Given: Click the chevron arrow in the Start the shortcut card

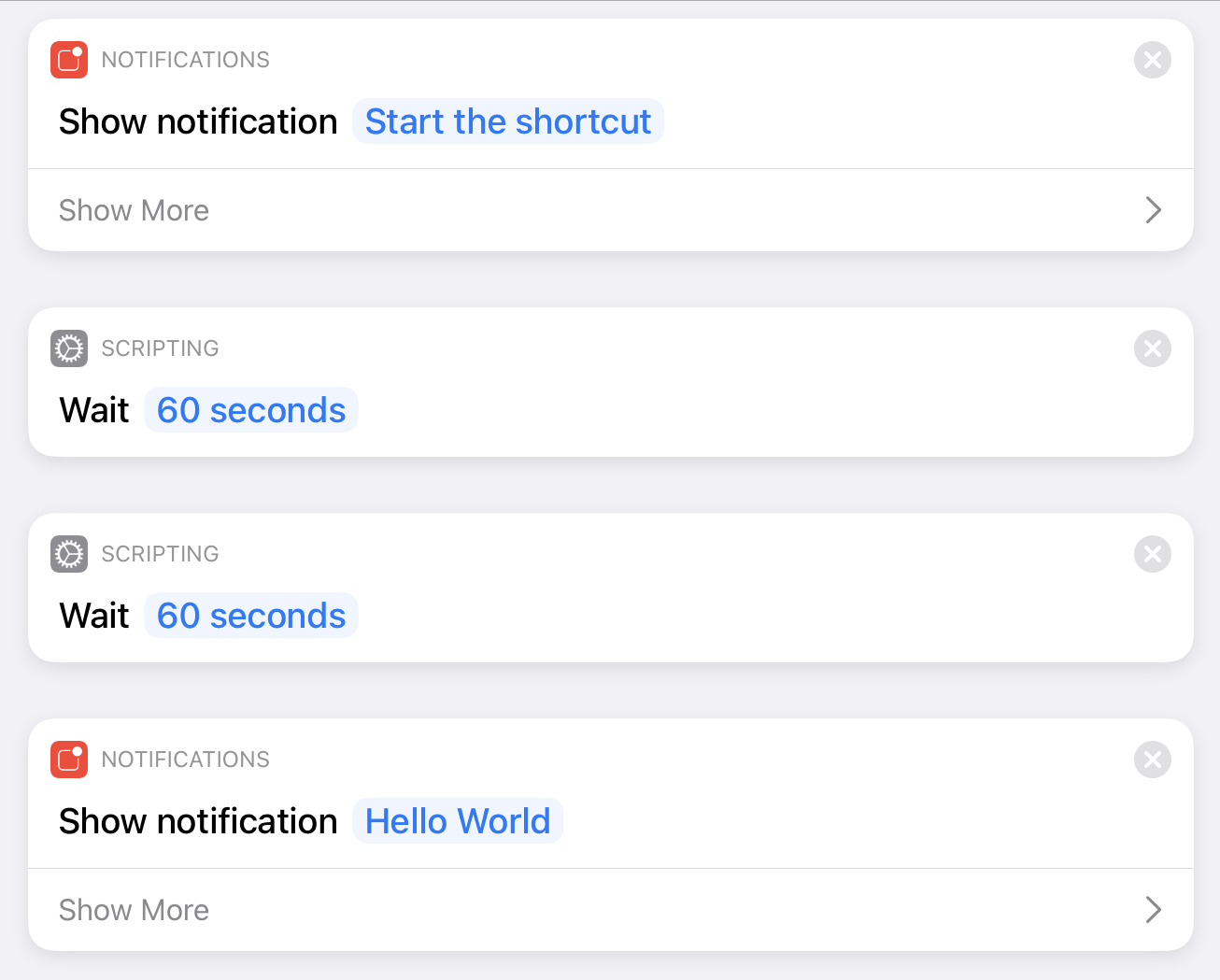Looking at the screenshot, I should (x=1153, y=210).
